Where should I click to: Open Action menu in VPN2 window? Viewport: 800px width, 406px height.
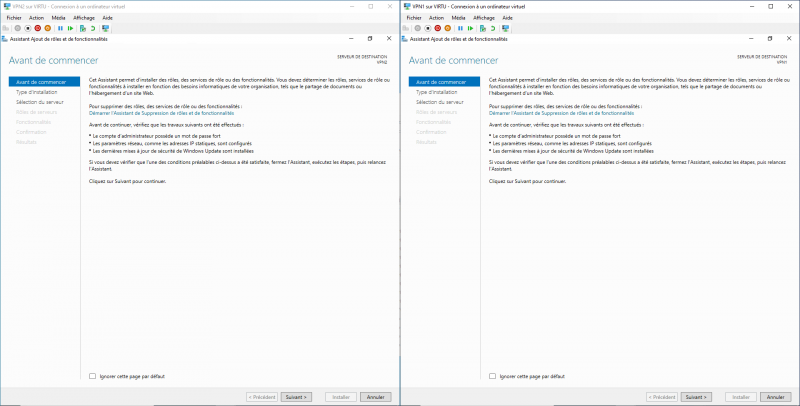(36, 18)
